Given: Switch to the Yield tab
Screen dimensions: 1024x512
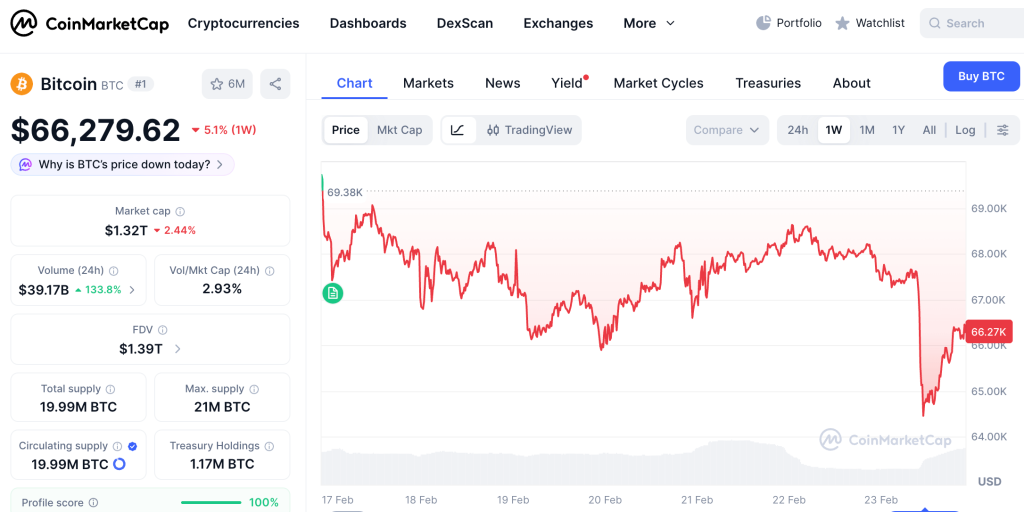Looking at the screenshot, I should (567, 83).
